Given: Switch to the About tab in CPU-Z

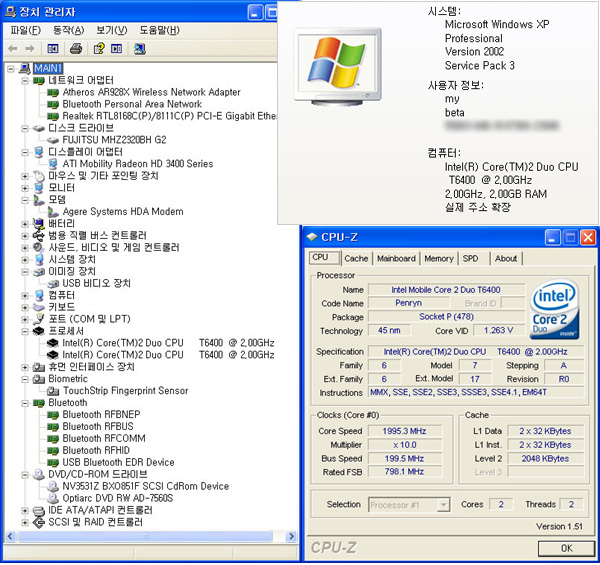Looking at the screenshot, I should pos(506,259).
